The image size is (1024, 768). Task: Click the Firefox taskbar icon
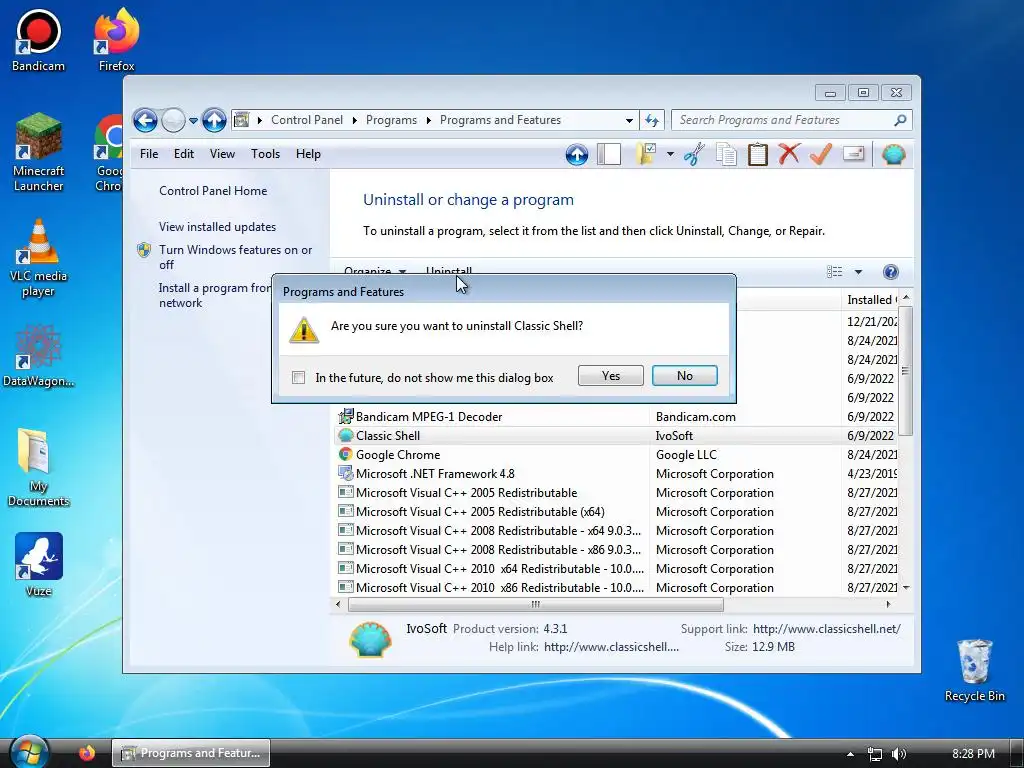(86, 753)
